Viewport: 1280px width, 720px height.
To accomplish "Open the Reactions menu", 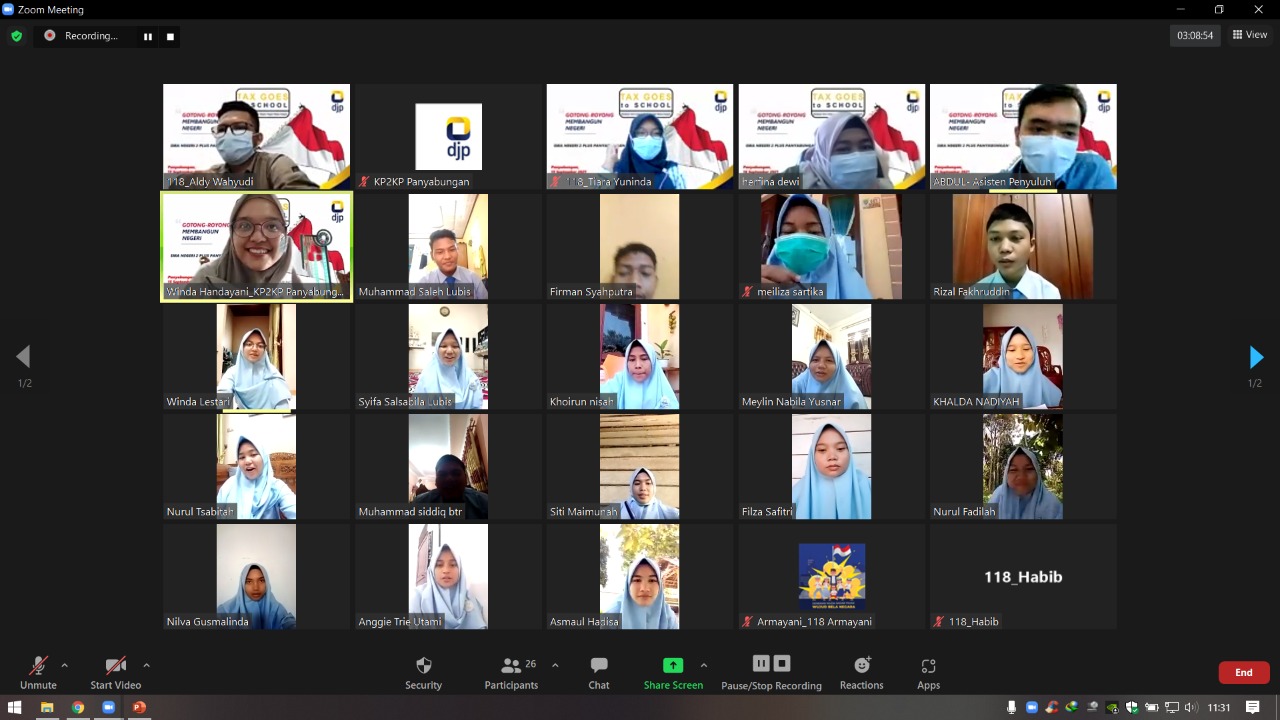I will click(861, 672).
